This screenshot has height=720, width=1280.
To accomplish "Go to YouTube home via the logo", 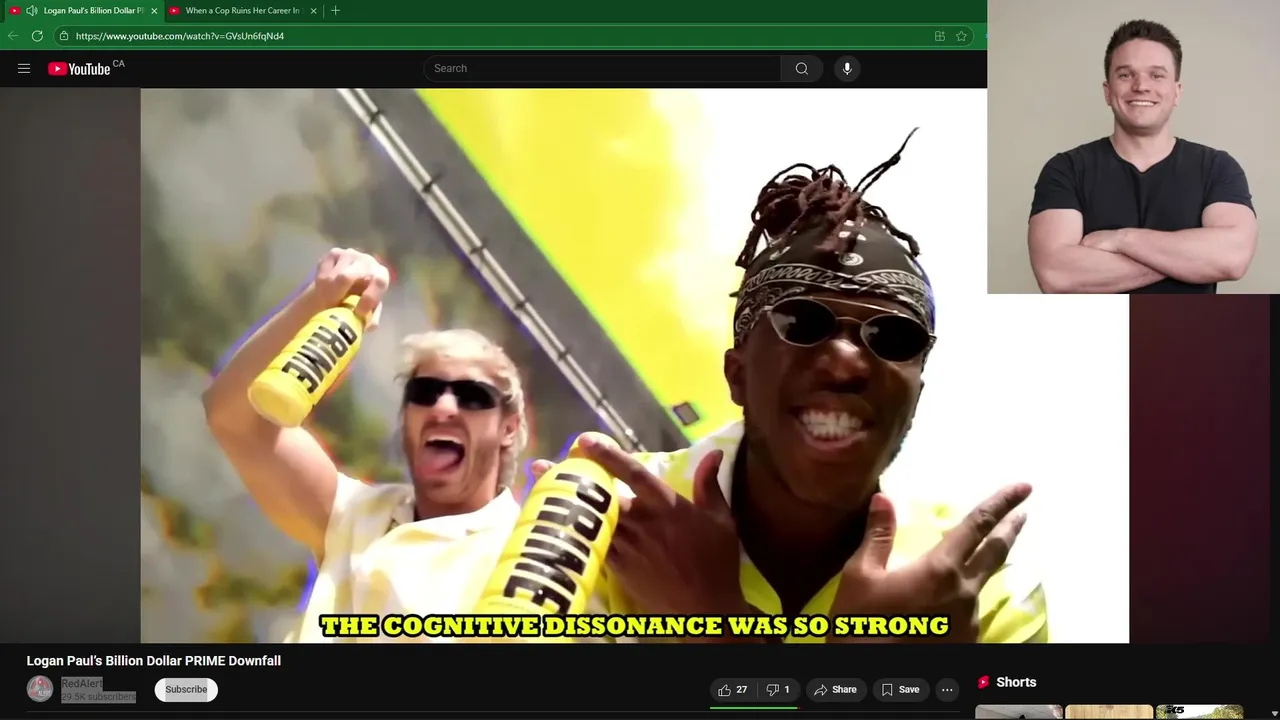I will pyautogui.click(x=79, y=69).
